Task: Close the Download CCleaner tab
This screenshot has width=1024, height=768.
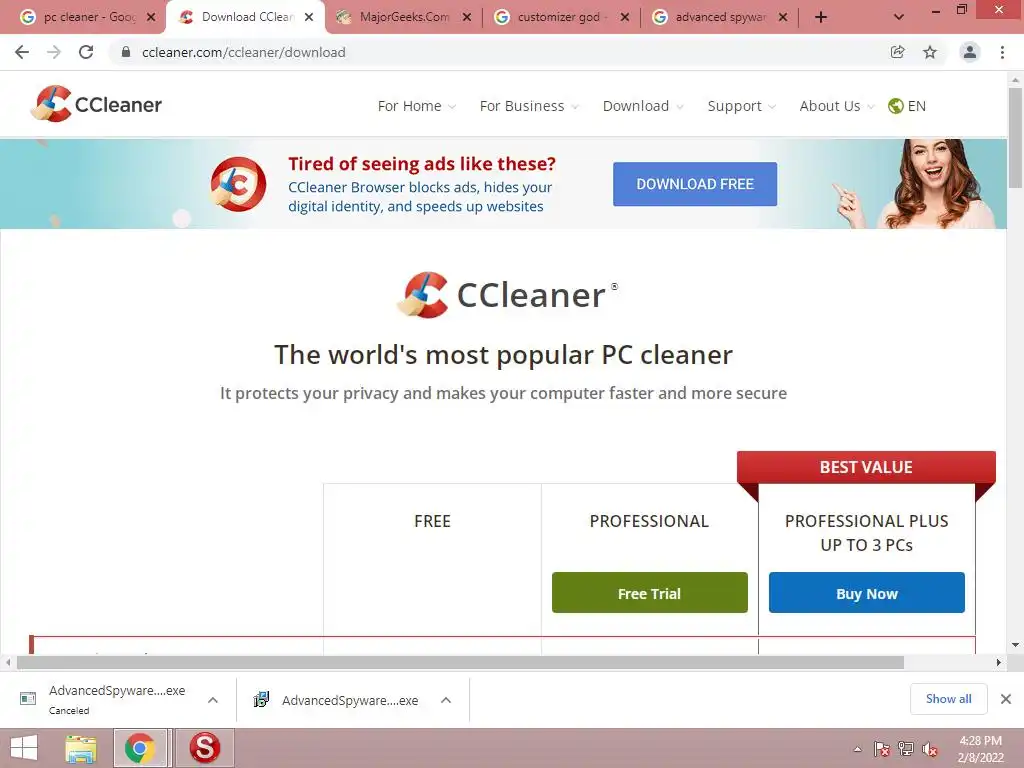Action: (309, 17)
